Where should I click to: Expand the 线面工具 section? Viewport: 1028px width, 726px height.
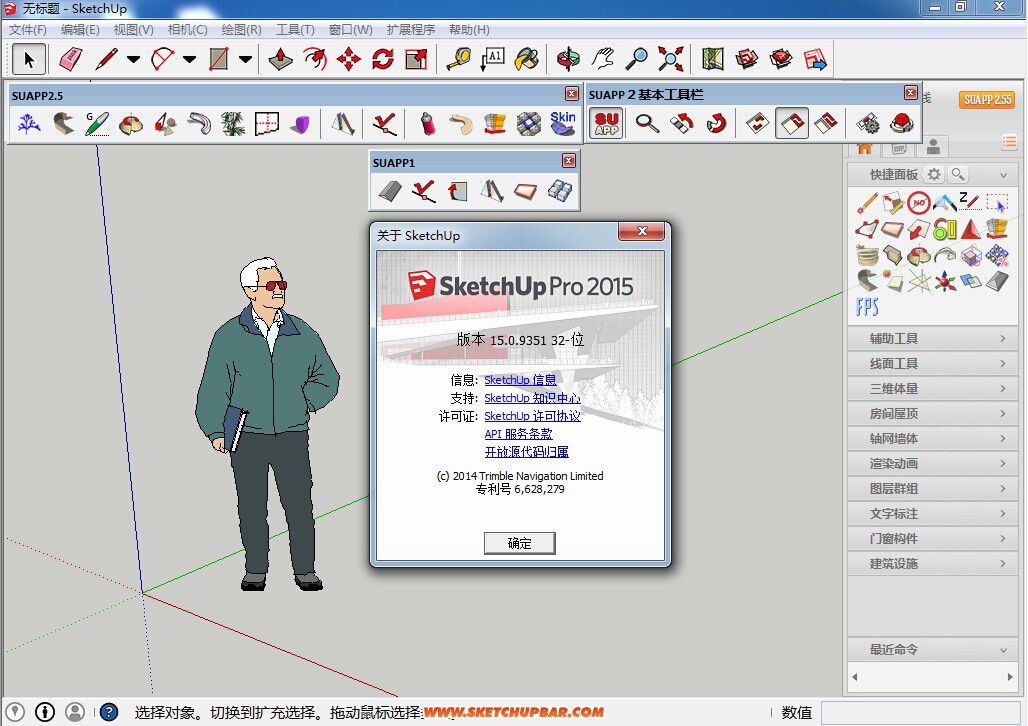(932, 363)
